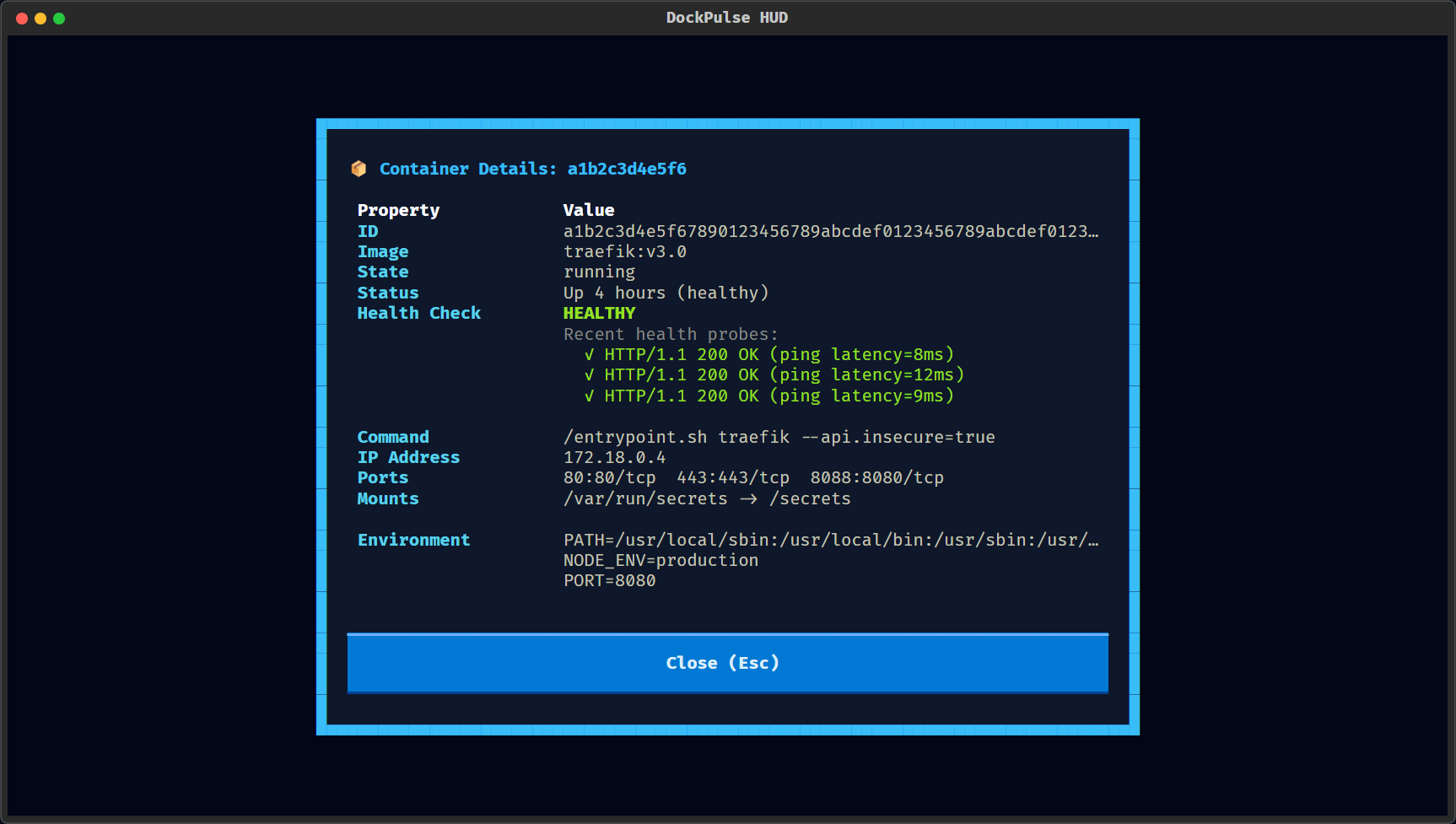Click the Command property label
The height and width of the screenshot is (824, 1456).
393,437
